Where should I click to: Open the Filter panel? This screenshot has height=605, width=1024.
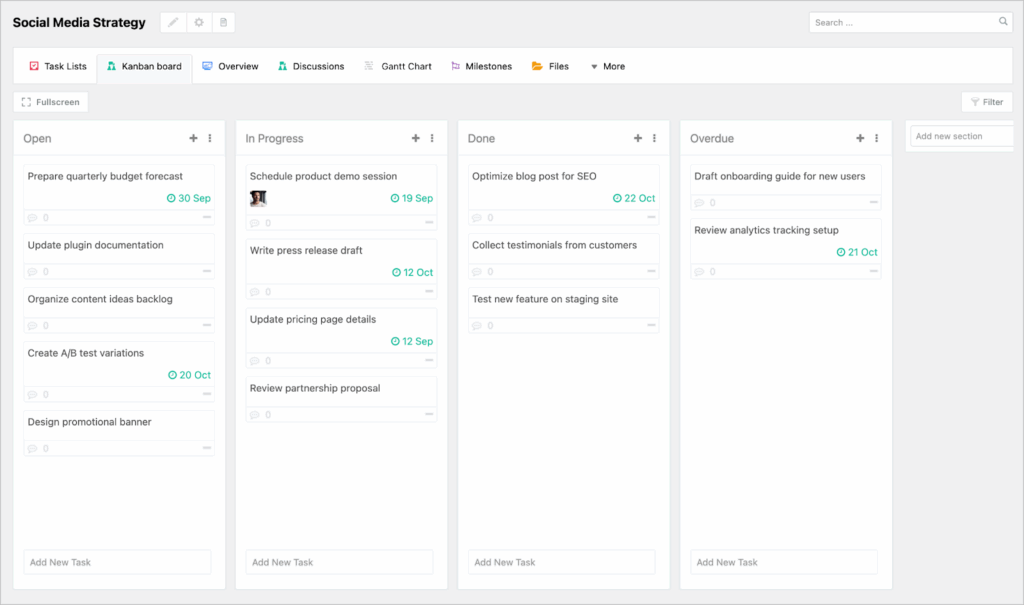[987, 101]
